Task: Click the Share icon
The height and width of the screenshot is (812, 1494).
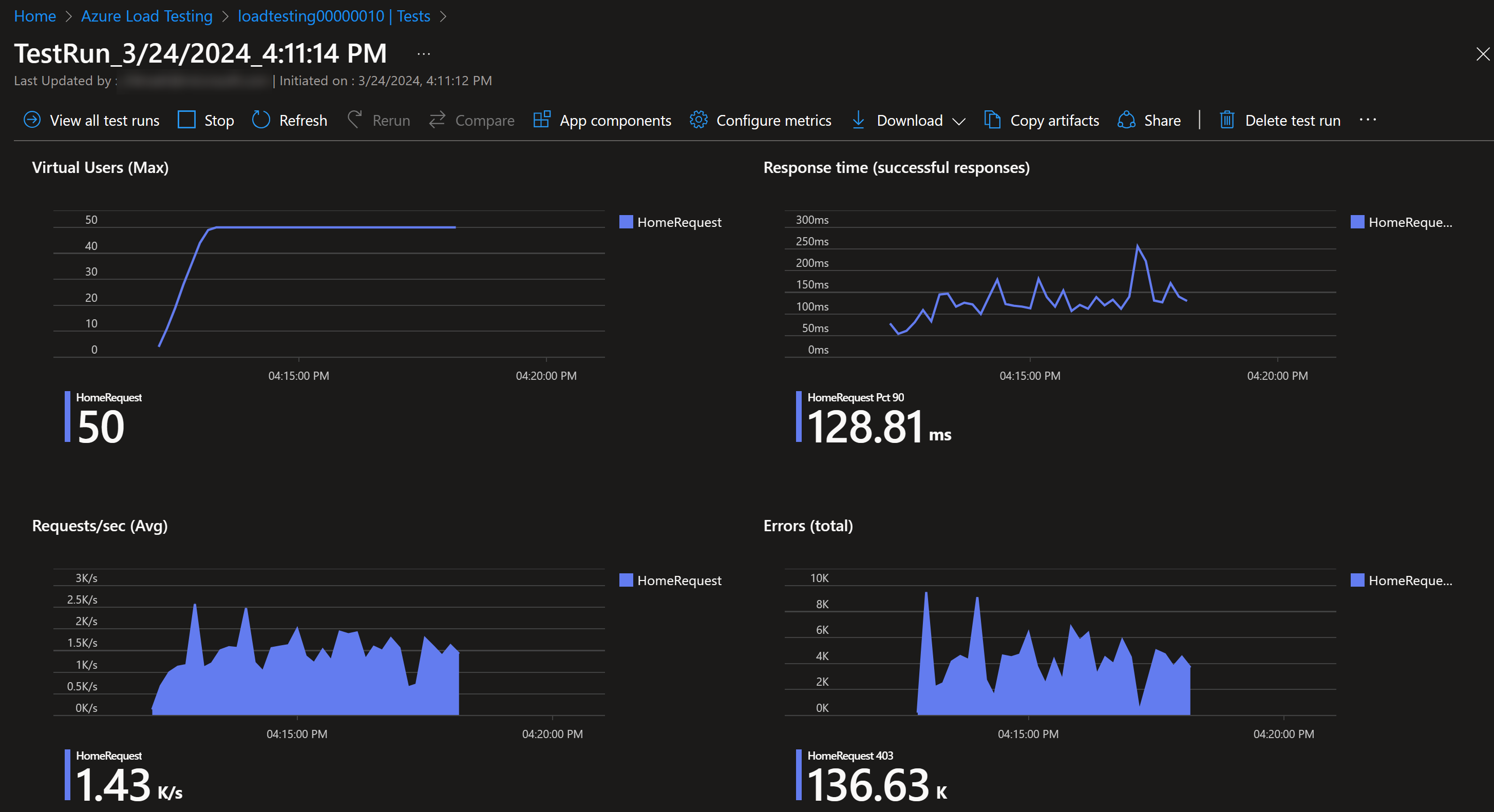Action: pos(1126,120)
